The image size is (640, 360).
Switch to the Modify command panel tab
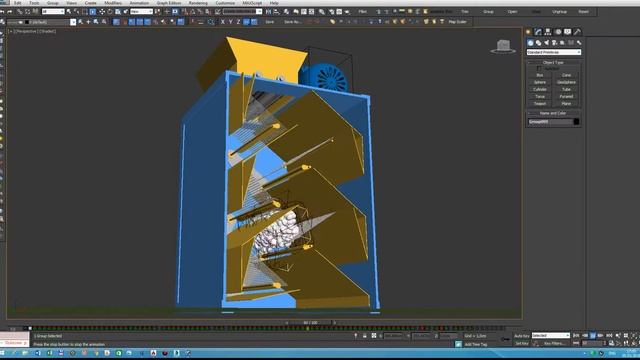tap(538, 32)
